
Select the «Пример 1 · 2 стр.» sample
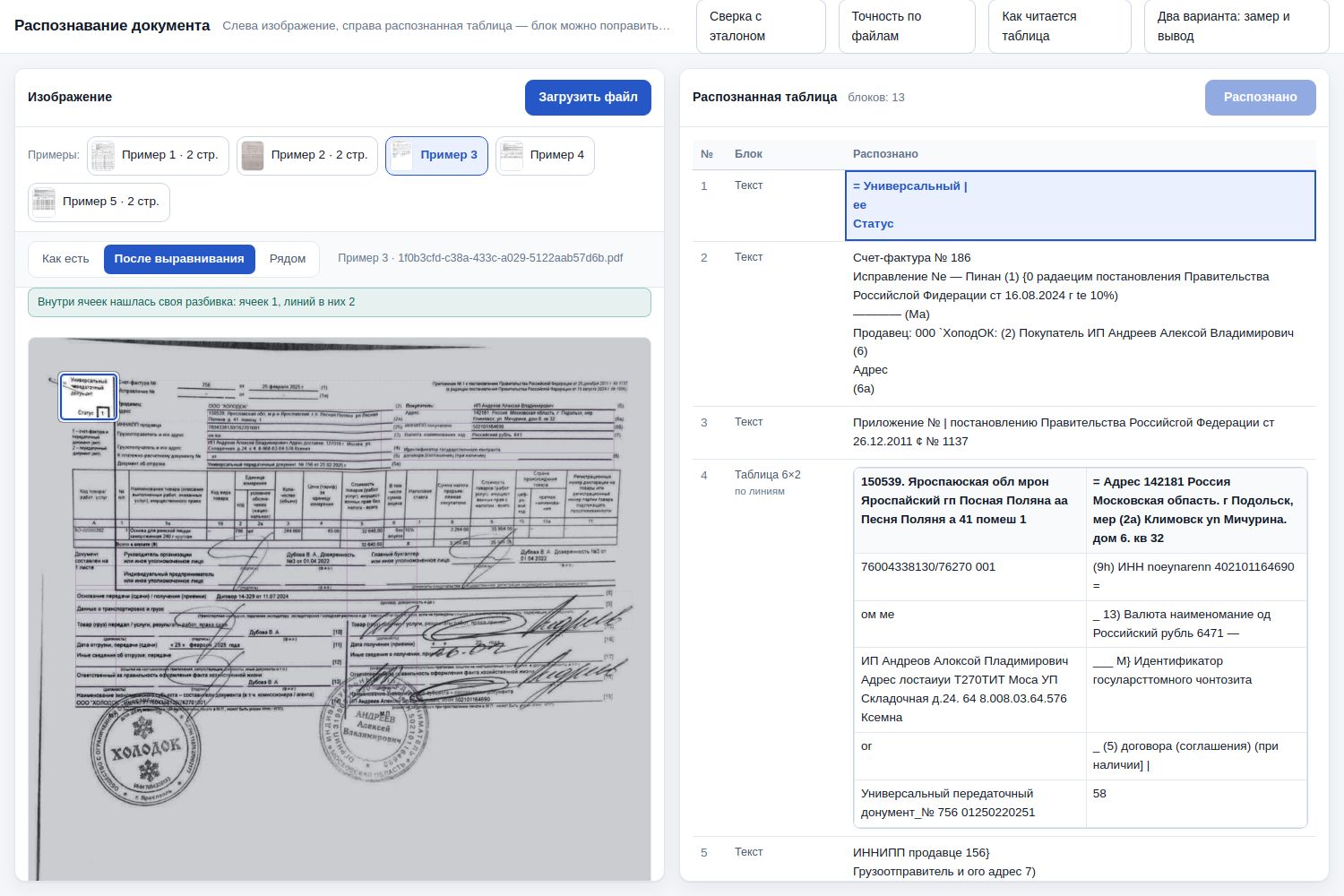tap(158, 155)
